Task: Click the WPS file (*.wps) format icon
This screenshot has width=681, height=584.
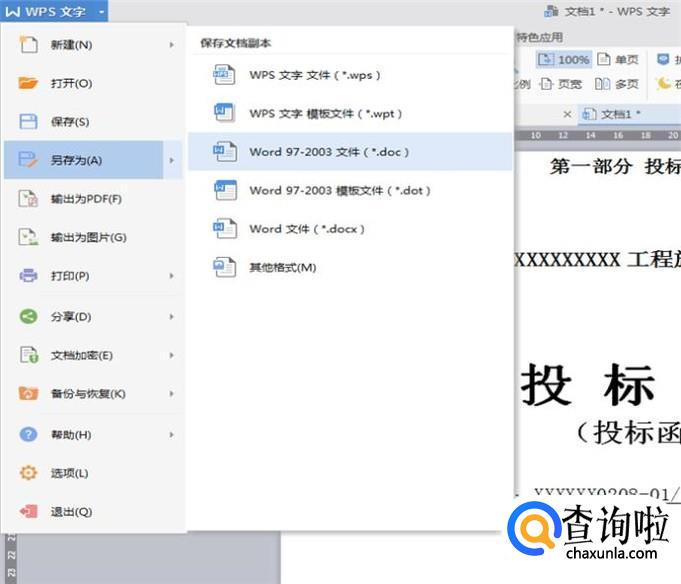Action: coord(225,75)
